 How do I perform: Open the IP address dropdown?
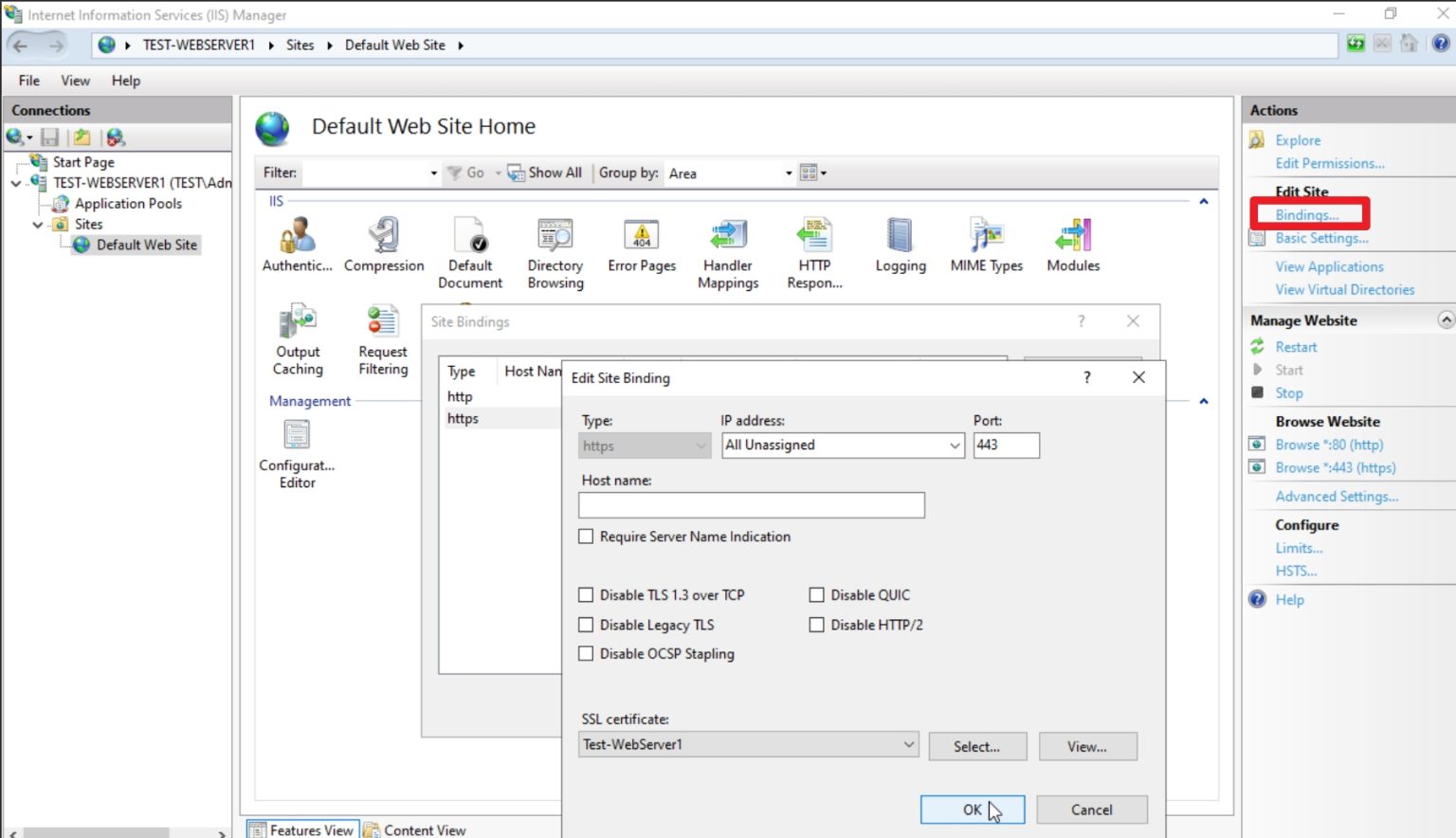(952, 445)
